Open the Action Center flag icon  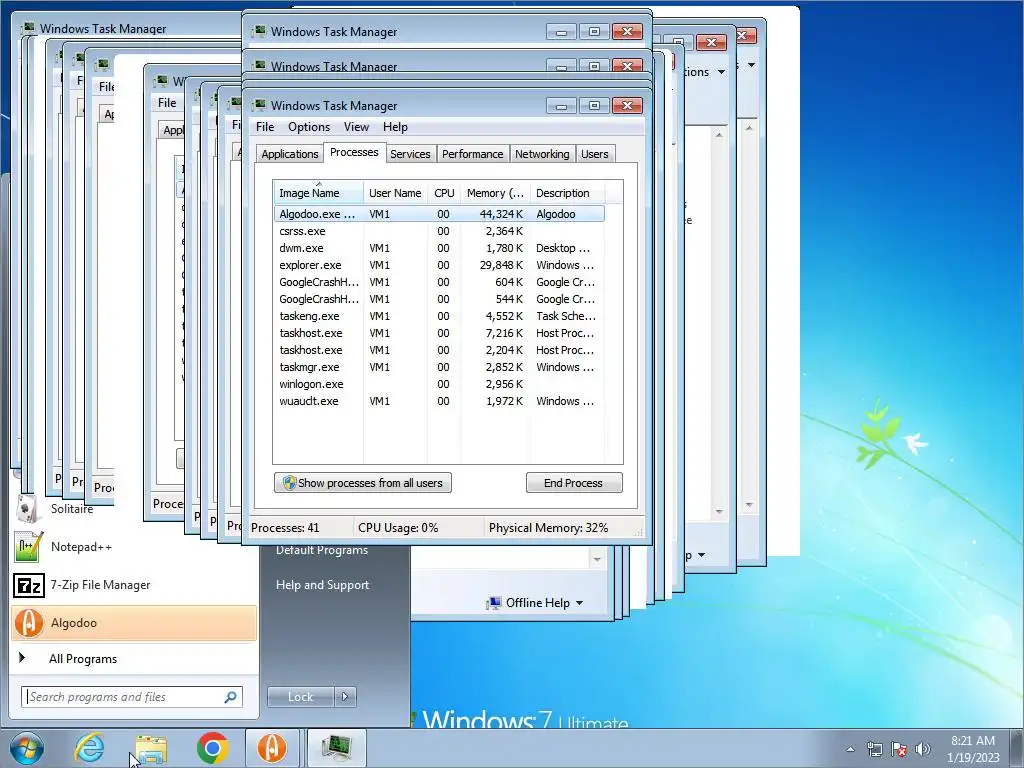(899, 749)
